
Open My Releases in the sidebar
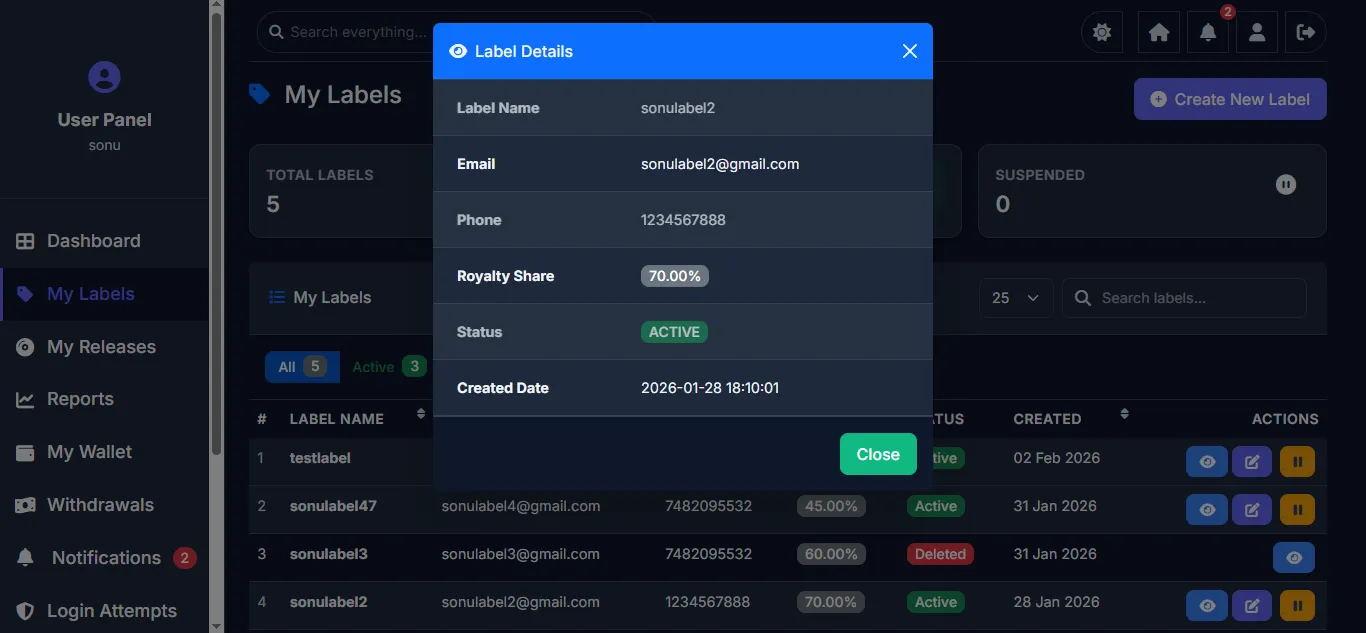pos(104,347)
